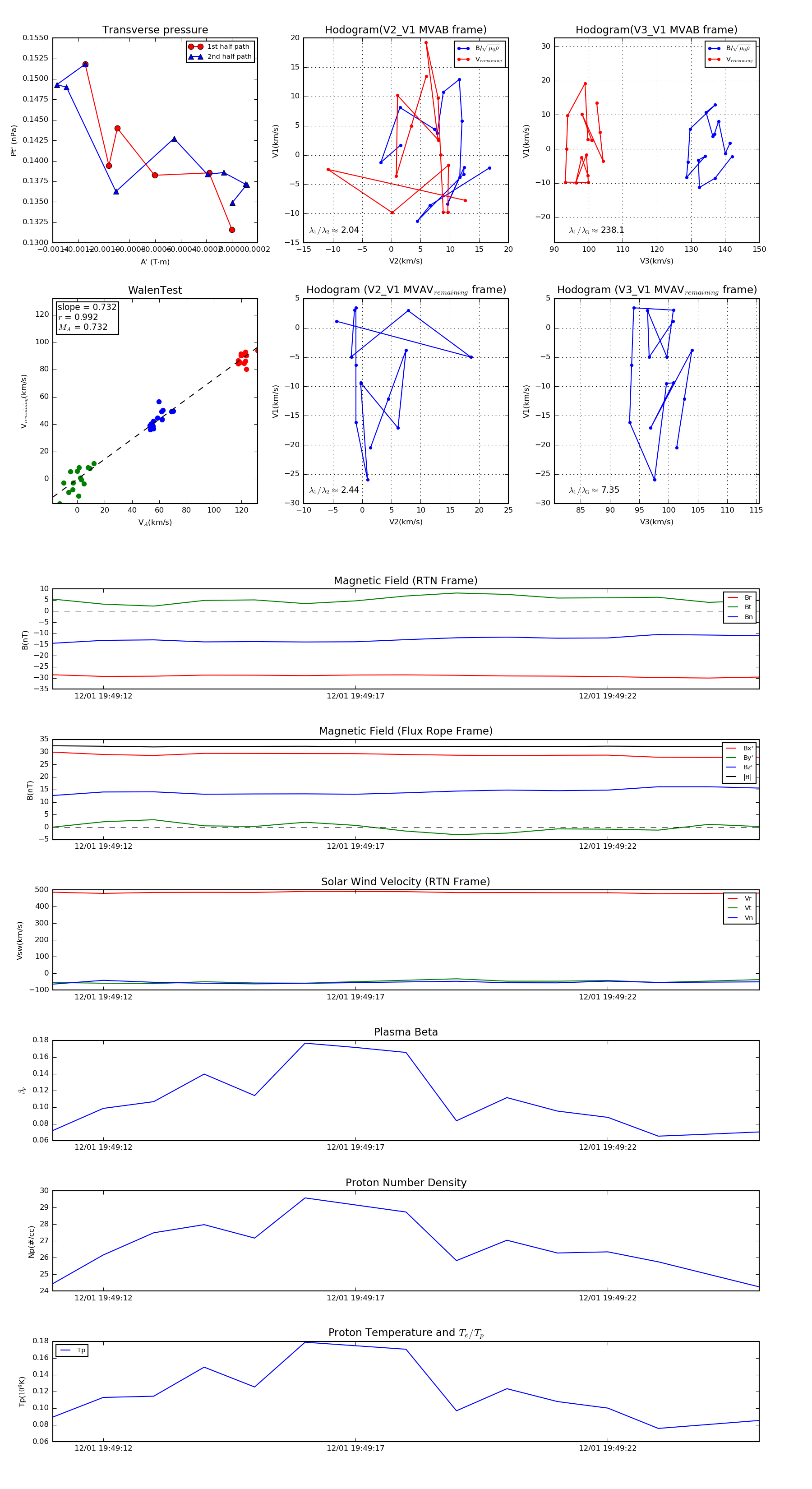Click the Tp(10^6K) axis label
This screenshot has height=1489, width=812.
[22, 1392]
